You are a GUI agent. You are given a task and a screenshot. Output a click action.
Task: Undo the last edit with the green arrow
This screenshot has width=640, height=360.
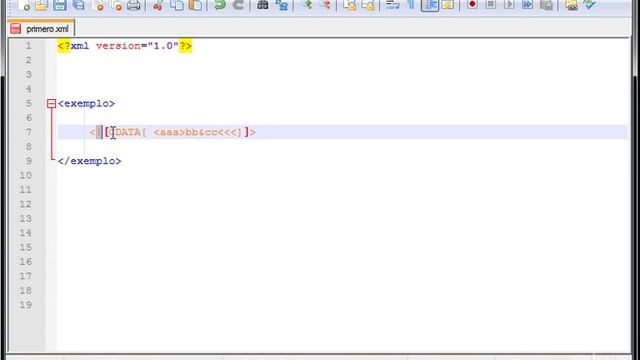(x=220, y=5)
